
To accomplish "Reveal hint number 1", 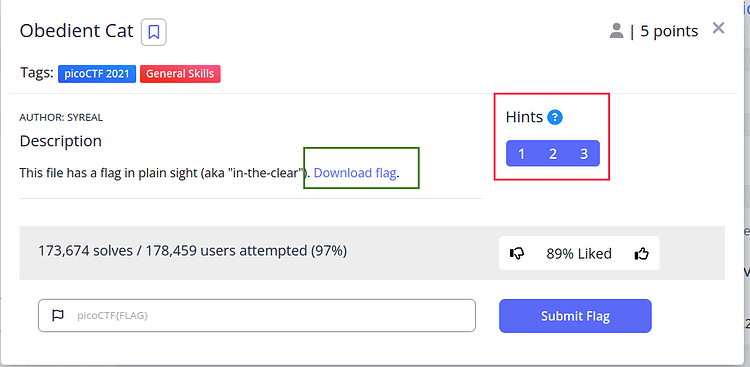I will 521,154.
